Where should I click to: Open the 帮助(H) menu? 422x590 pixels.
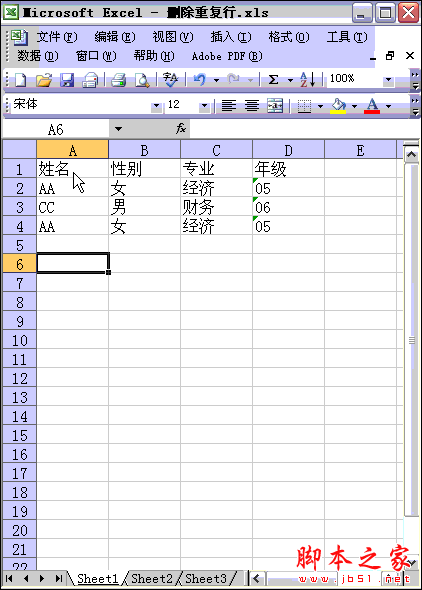pyautogui.click(x=154, y=56)
